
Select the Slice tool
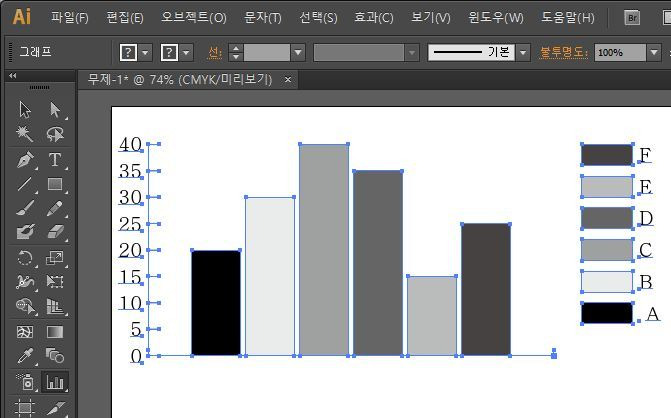[56, 408]
